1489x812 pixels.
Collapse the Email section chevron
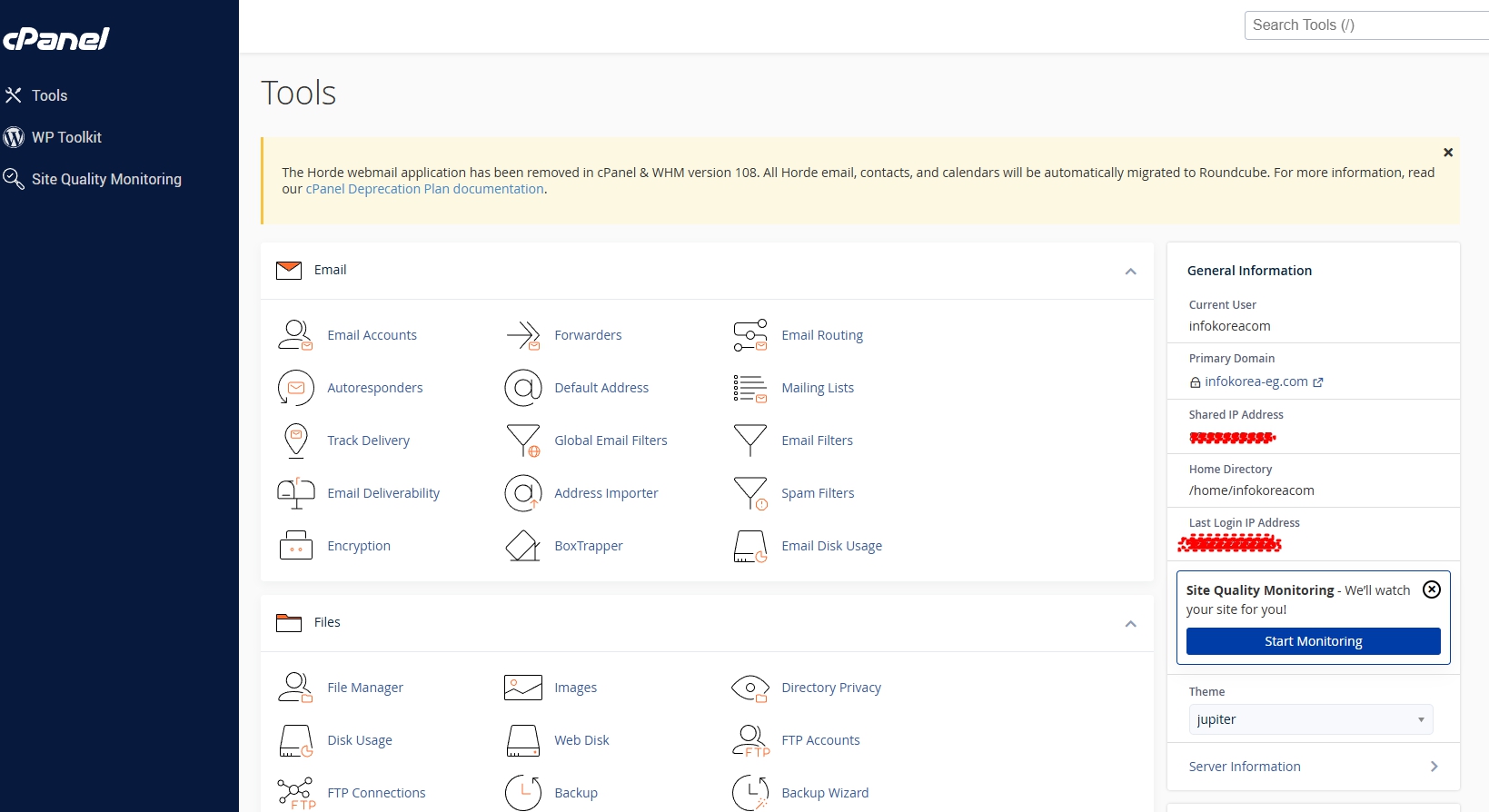(1130, 272)
